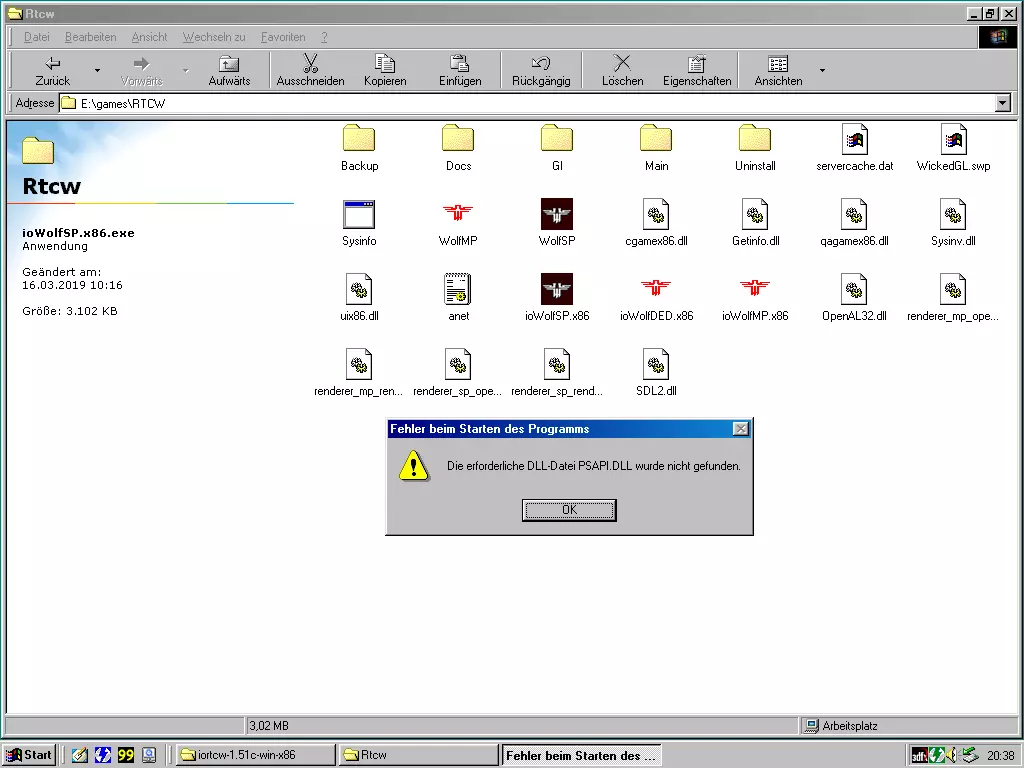The height and width of the screenshot is (768, 1024).
Task: Open the Favoriten menu
Action: click(283, 37)
